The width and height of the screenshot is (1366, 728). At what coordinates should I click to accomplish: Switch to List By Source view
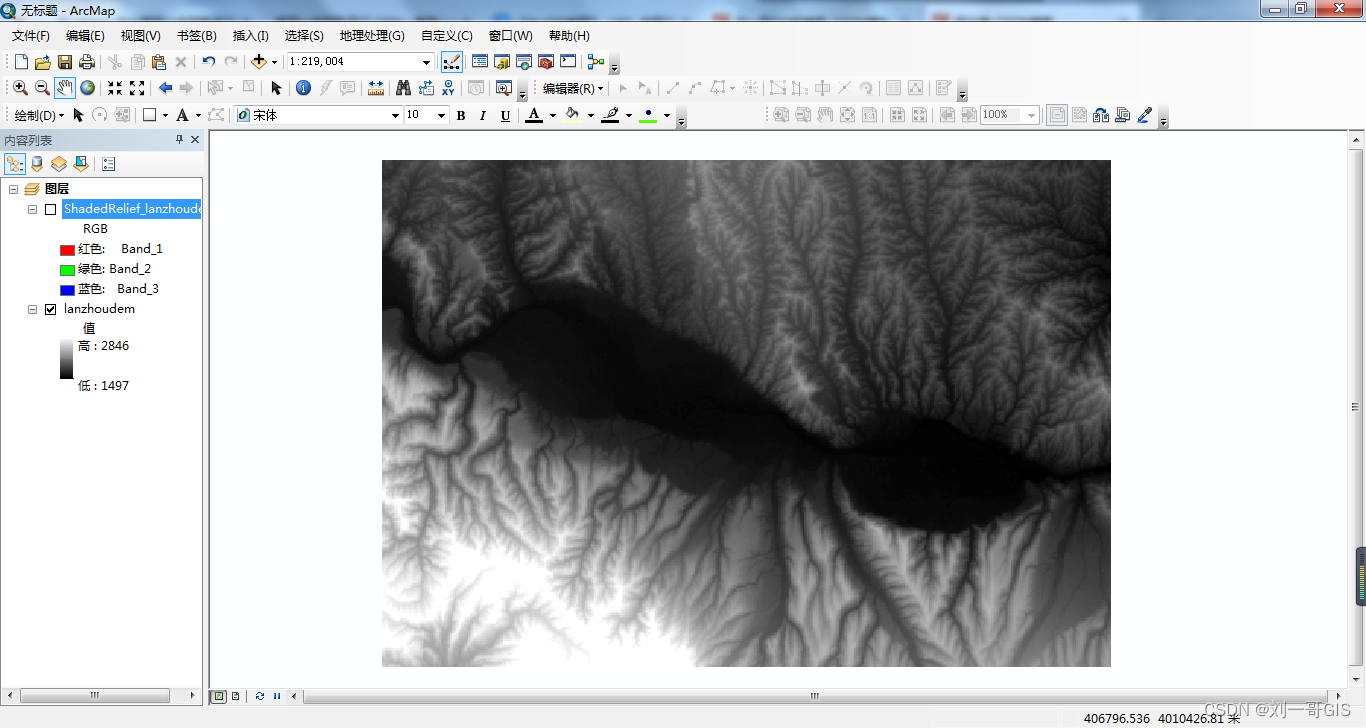pos(37,164)
